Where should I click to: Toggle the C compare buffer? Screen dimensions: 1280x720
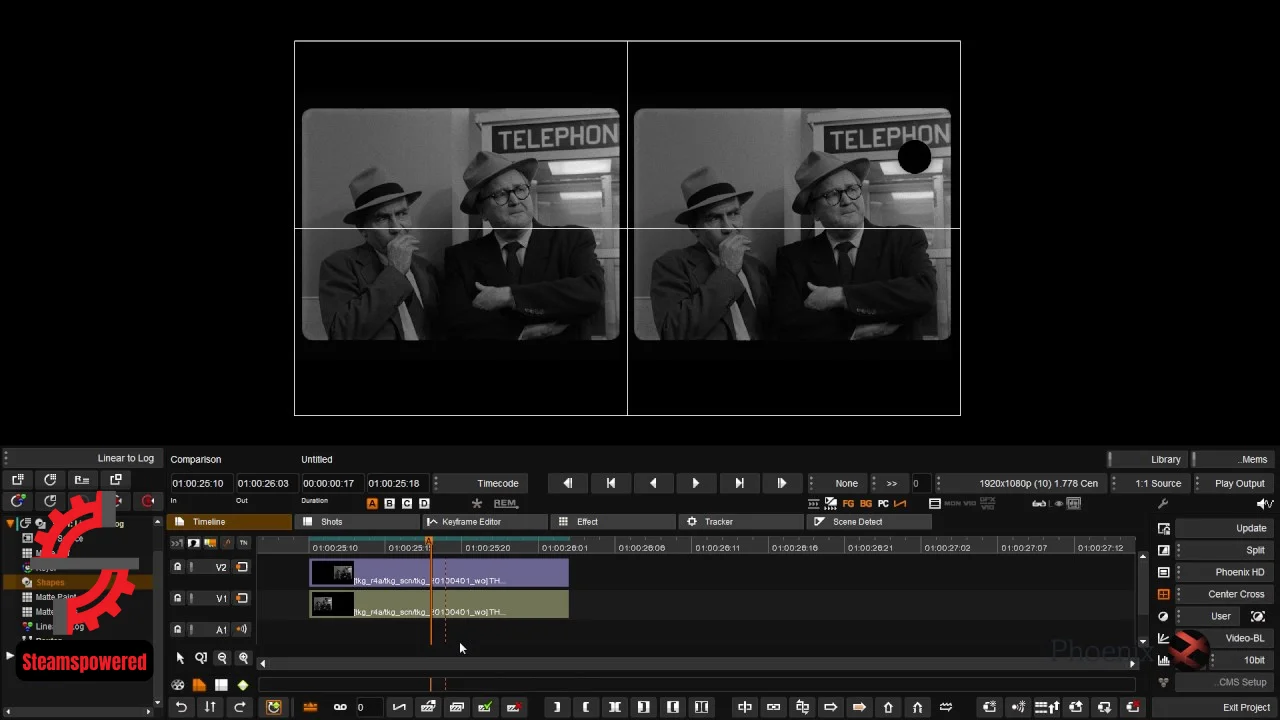click(406, 503)
